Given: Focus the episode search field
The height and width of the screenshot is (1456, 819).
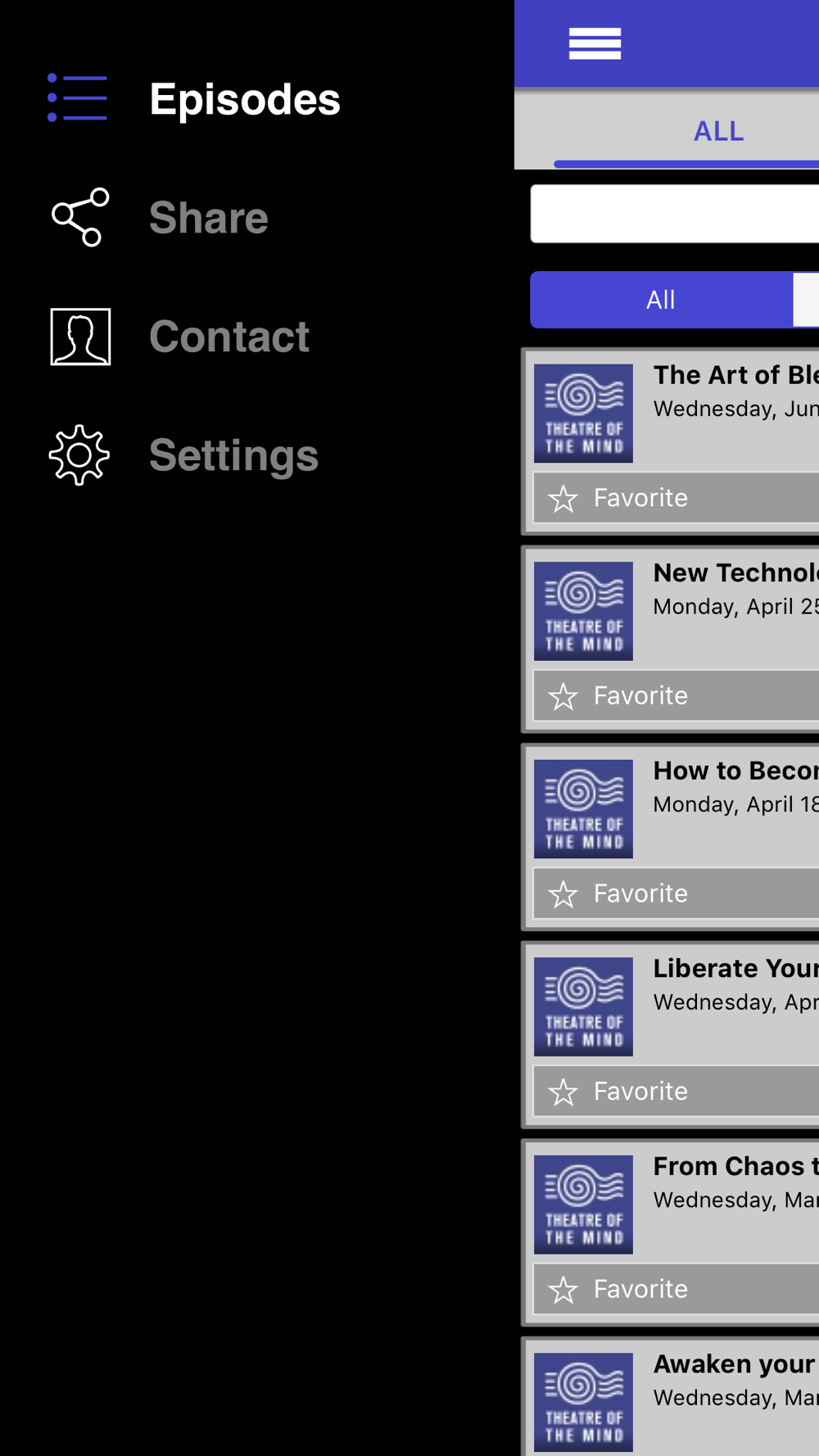Looking at the screenshot, I should point(675,214).
